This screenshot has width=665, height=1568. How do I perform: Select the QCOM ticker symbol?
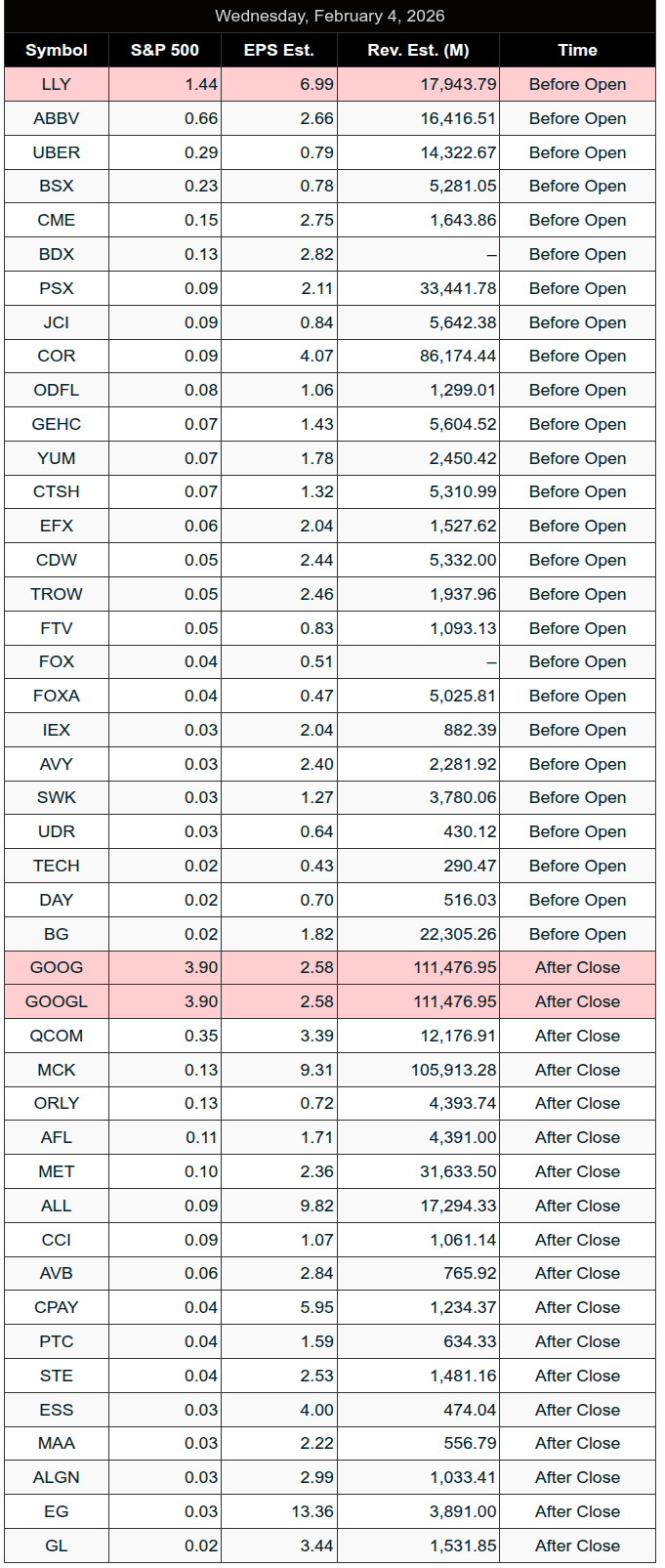point(57,1036)
